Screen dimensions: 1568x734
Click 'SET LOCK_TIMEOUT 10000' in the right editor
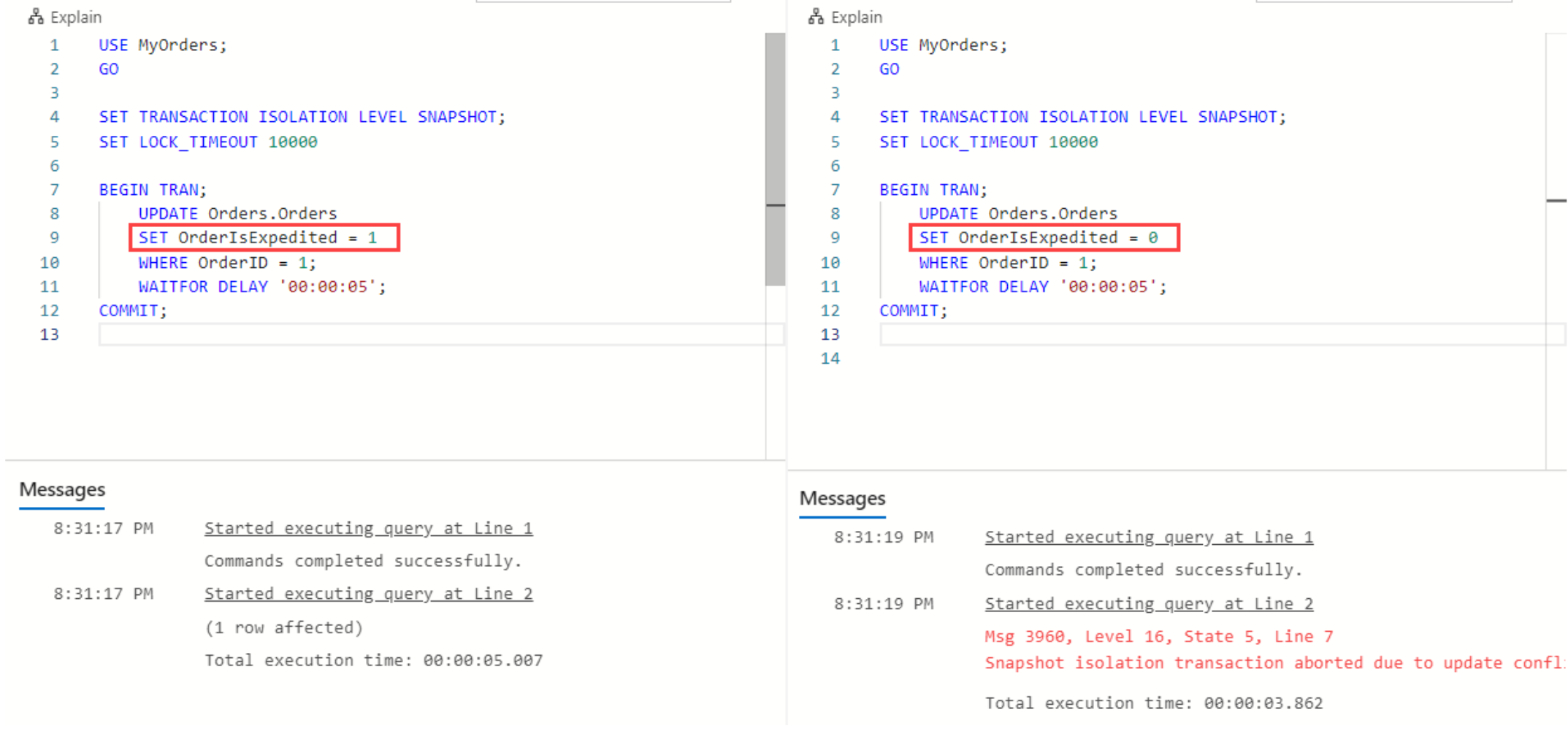988,142
